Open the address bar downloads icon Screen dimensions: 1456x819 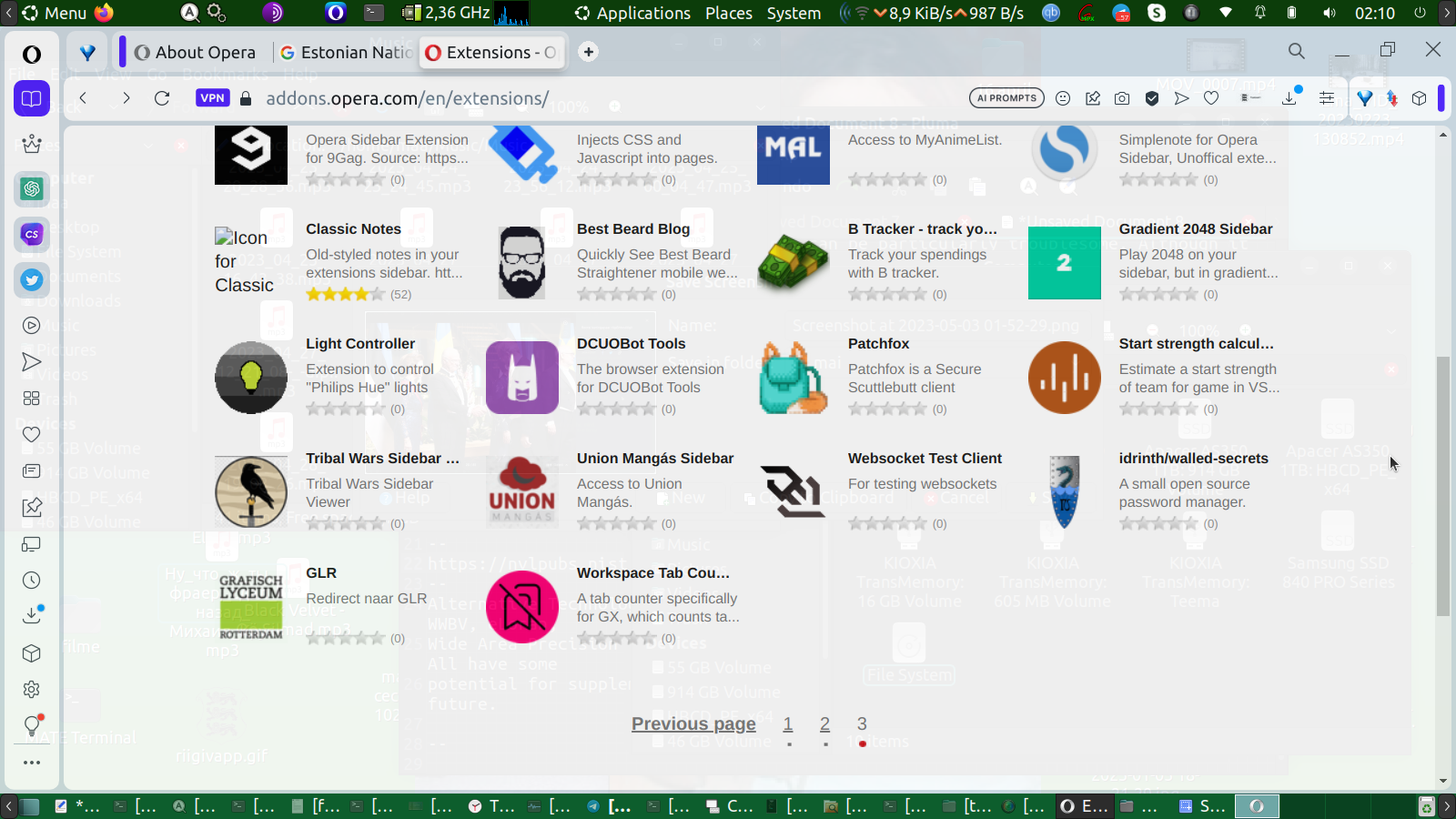coord(1290,96)
